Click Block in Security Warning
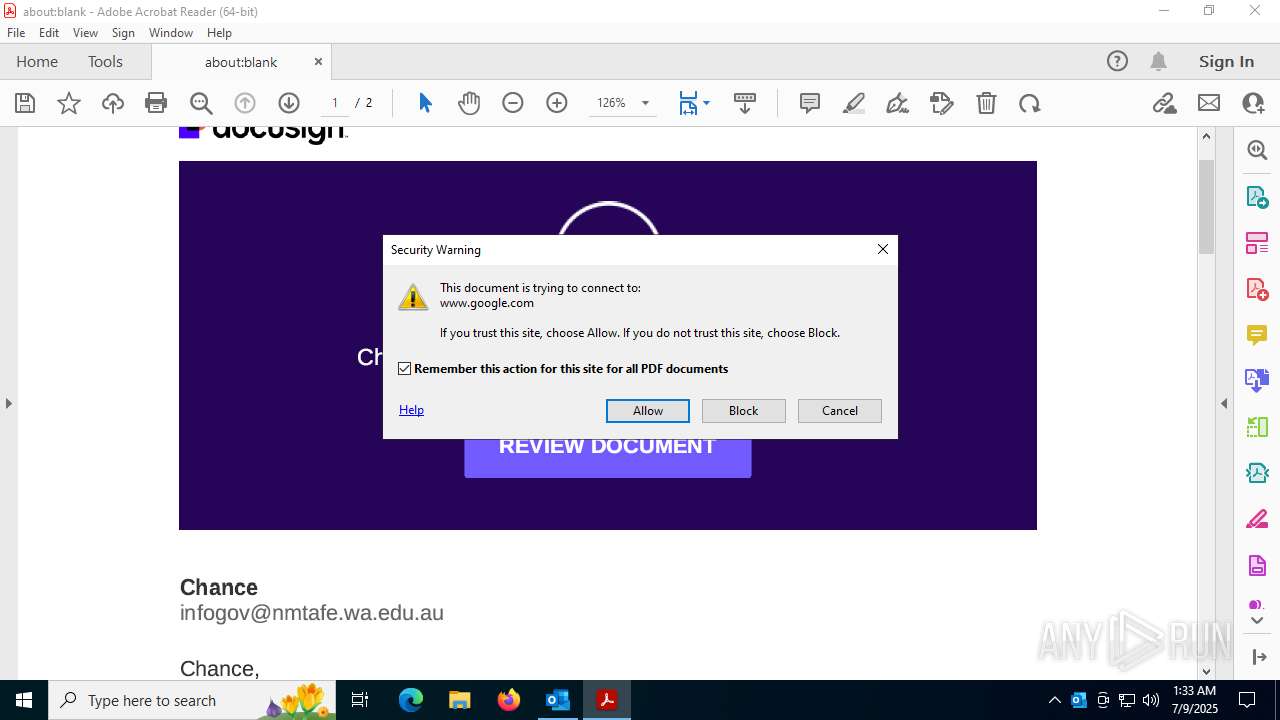Image resolution: width=1280 pixels, height=720 pixels. (x=744, y=411)
